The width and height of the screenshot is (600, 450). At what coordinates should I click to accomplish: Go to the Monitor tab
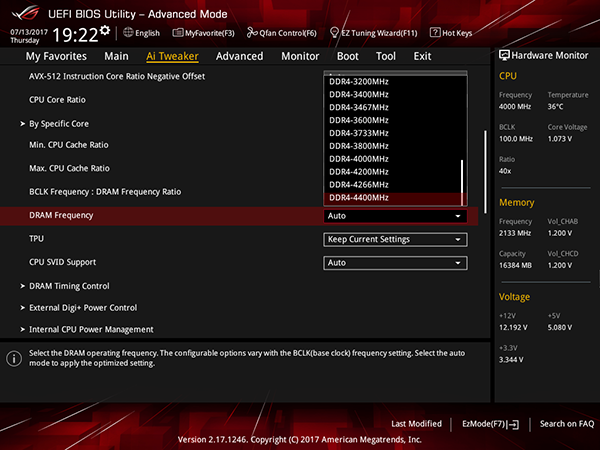point(300,56)
